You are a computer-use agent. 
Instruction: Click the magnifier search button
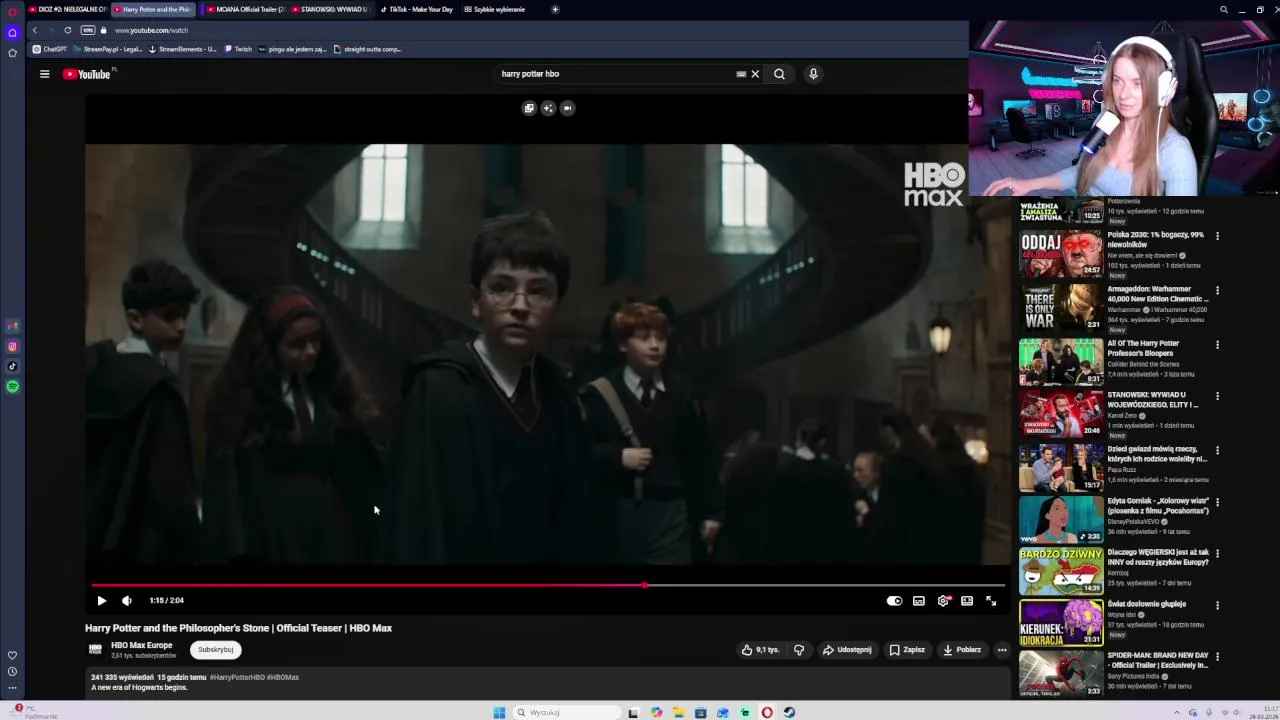[x=779, y=74]
